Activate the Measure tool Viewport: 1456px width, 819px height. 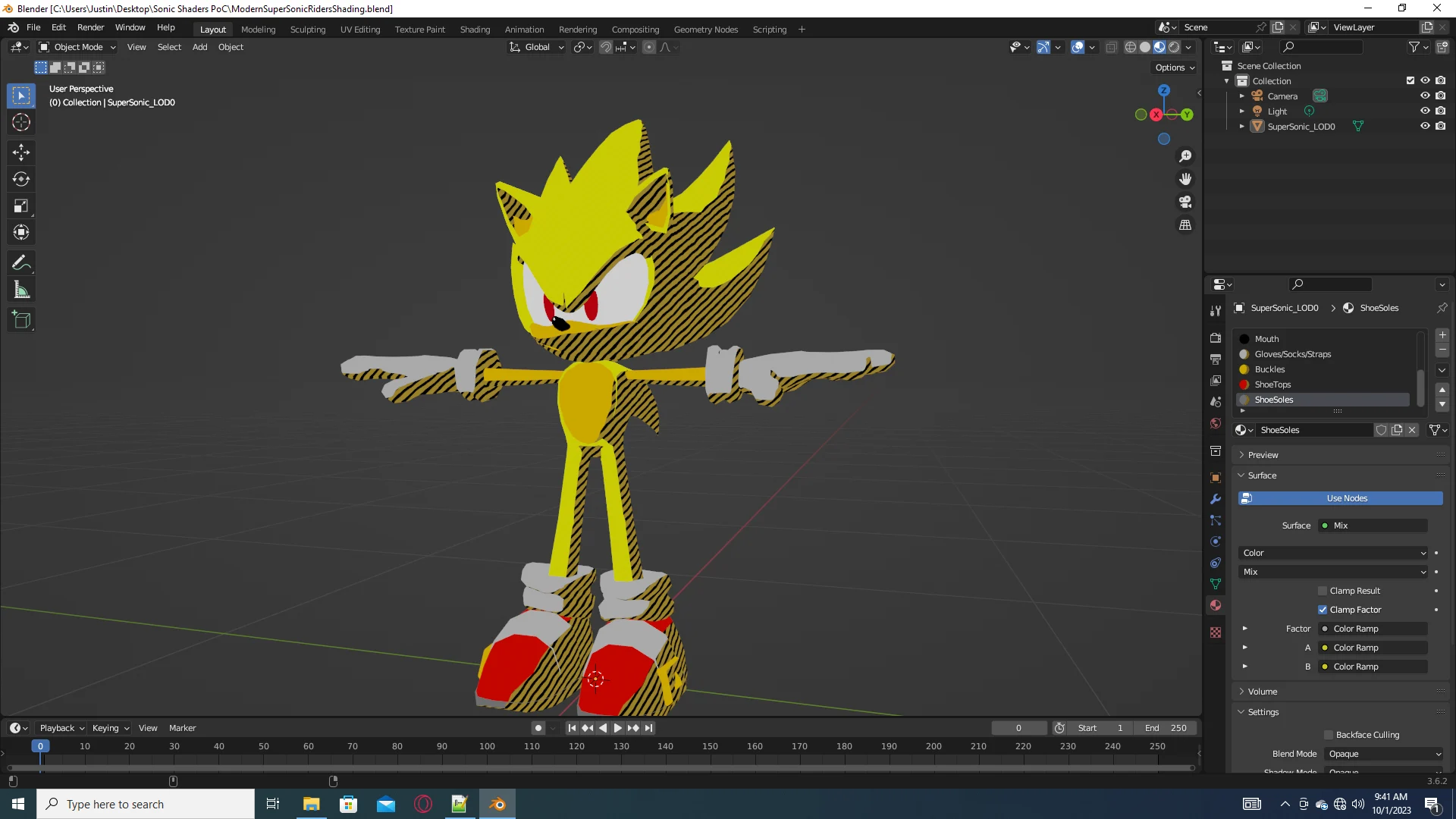(20, 288)
